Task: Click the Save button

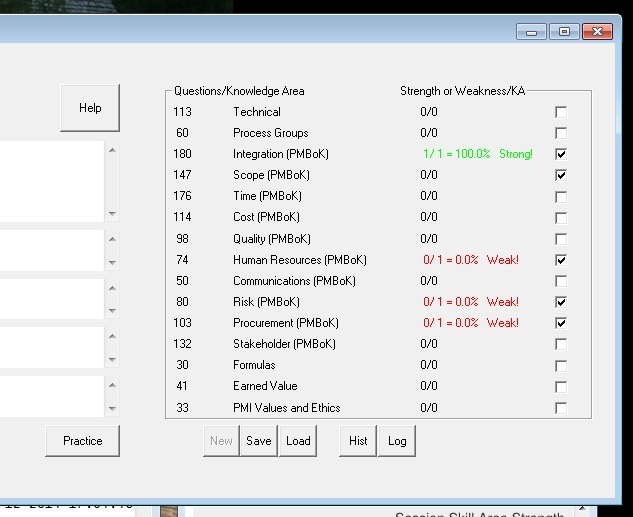Action: coord(259,441)
